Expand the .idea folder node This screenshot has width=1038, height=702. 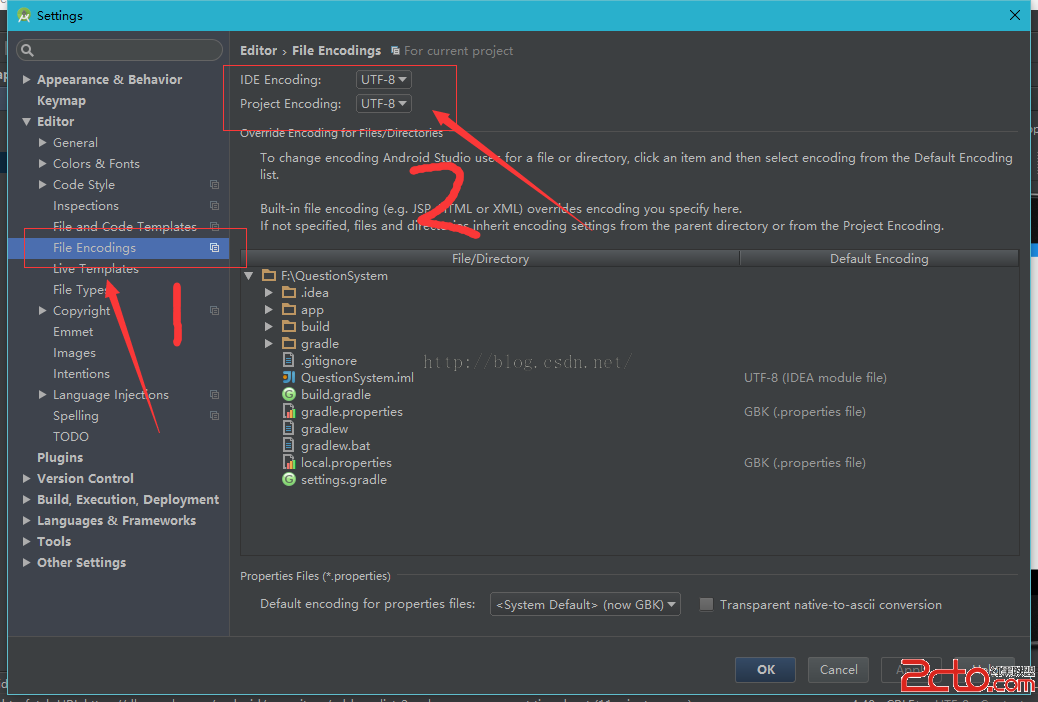pyautogui.click(x=269, y=292)
